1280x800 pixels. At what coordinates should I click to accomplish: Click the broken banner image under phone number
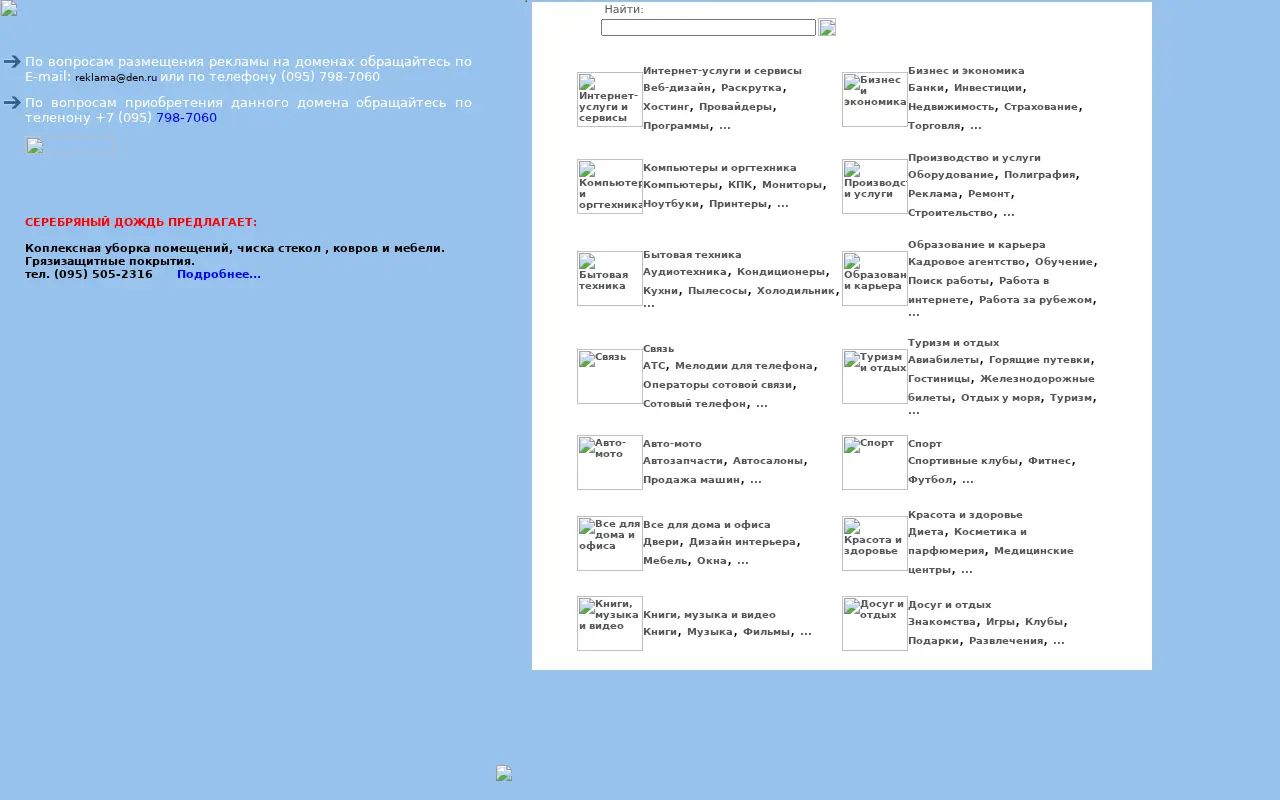(70, 146)
